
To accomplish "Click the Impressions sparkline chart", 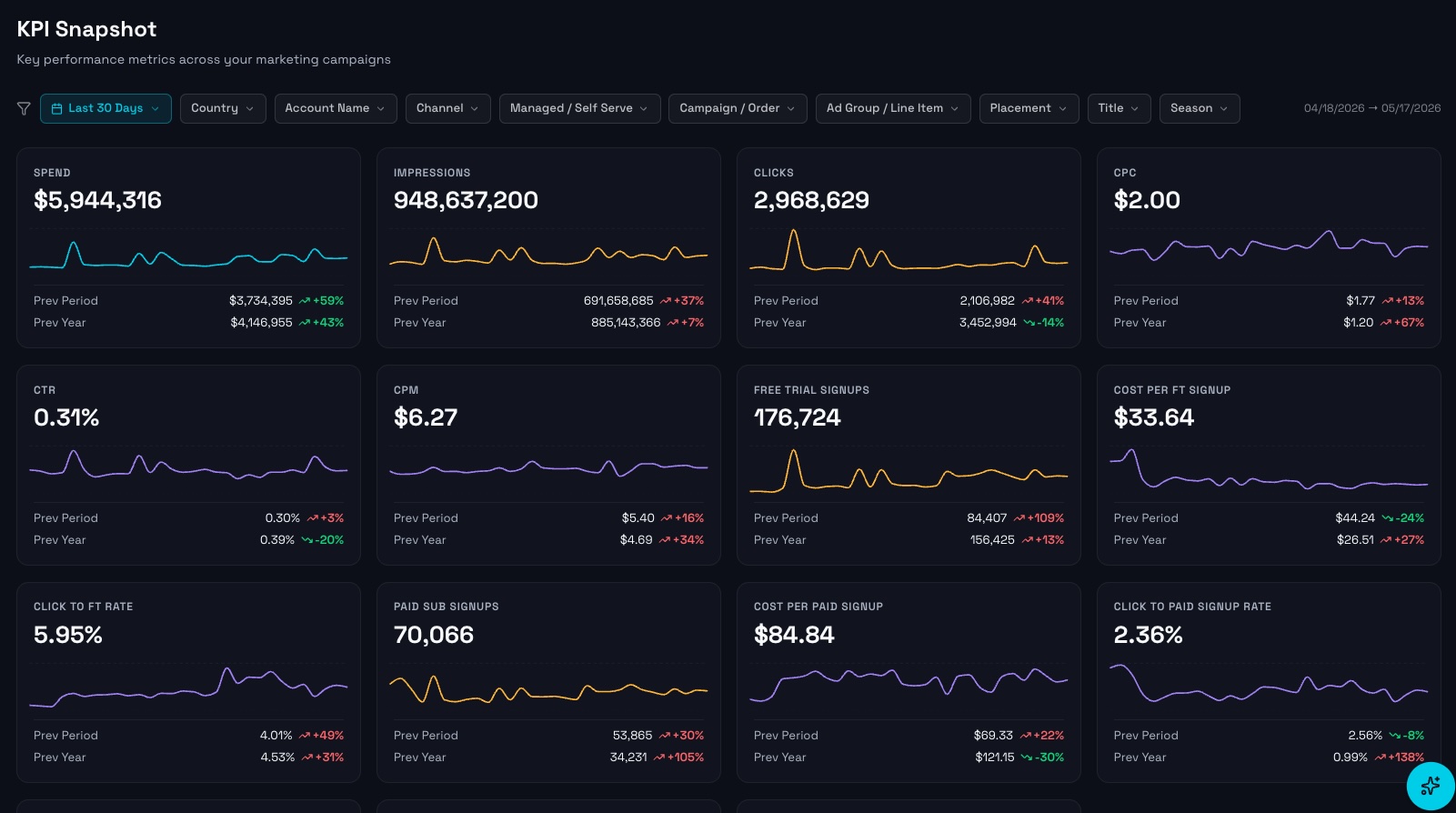I will point(548,251).
